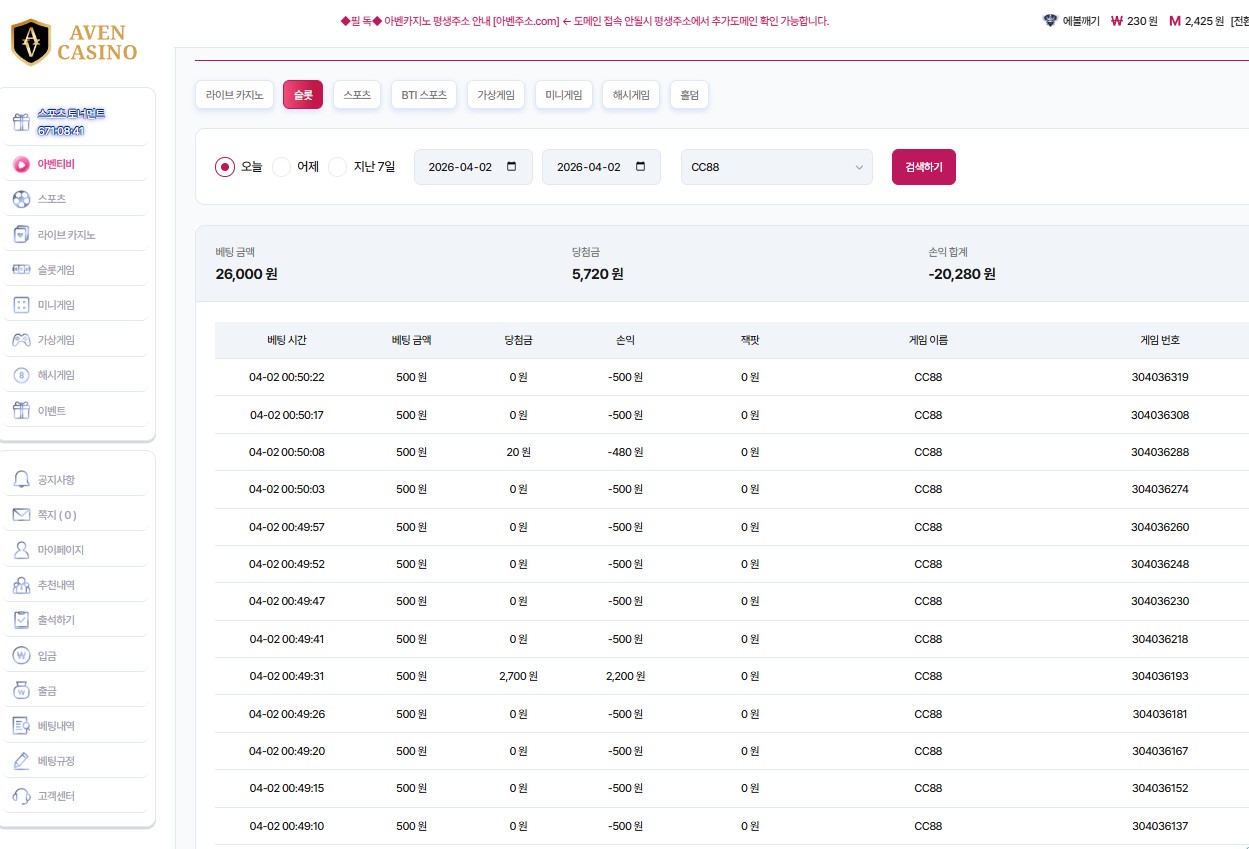The image size is (1249, 849).
Task: Switch to the 라이브 카지노 tab
Action: tap(234, 95)
